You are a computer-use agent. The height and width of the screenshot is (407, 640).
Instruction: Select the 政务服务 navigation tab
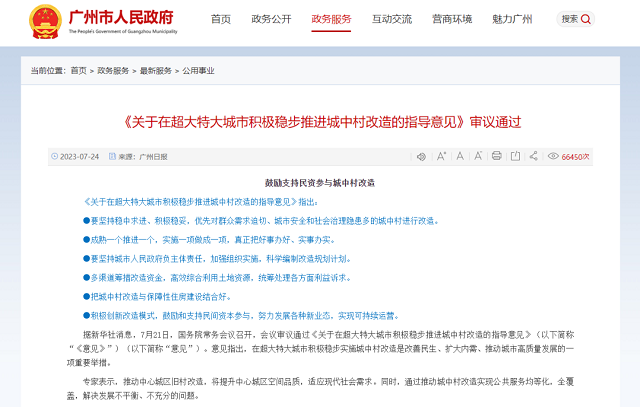click(331, 19)
